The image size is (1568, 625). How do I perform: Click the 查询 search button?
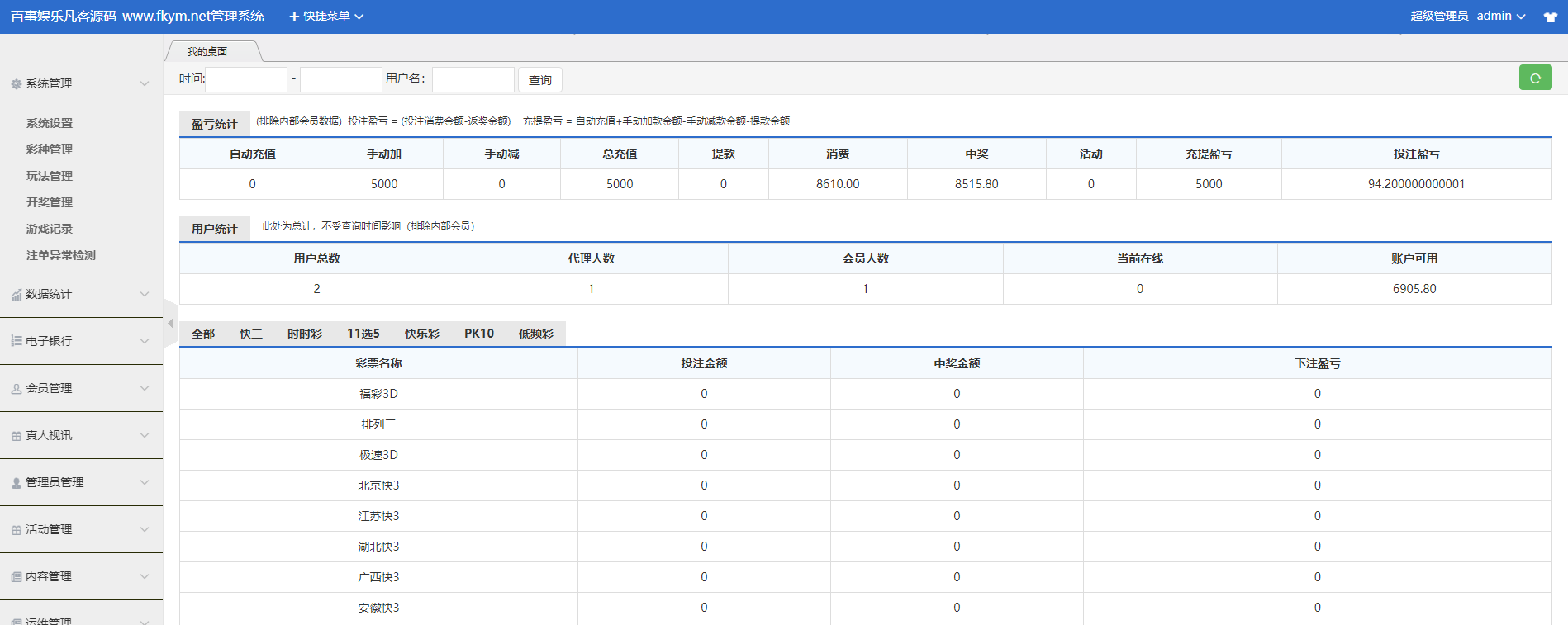coord(540,80)
